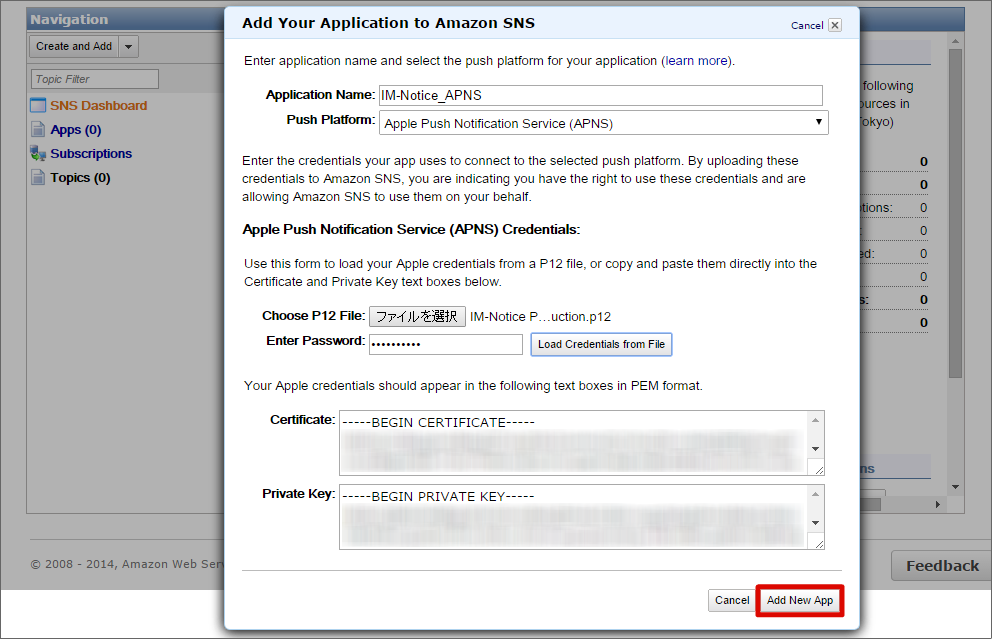
Task: Click the Create and Add button
Action: coord(74,46)
